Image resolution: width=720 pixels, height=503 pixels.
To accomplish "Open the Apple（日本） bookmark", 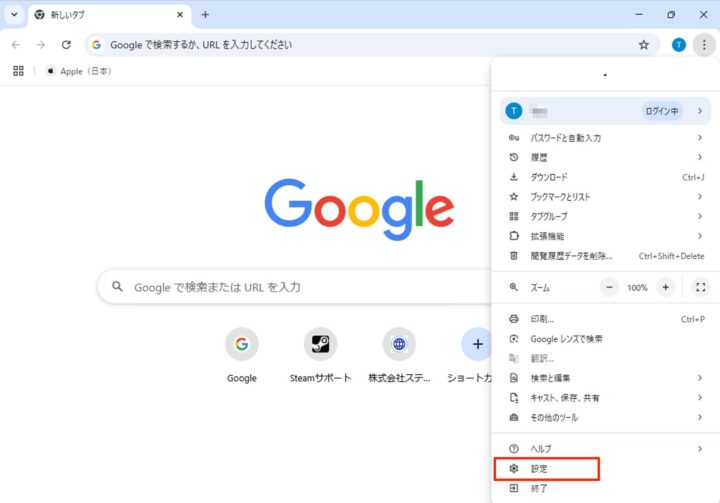I will pyautogui.click(x=79, y=71).
